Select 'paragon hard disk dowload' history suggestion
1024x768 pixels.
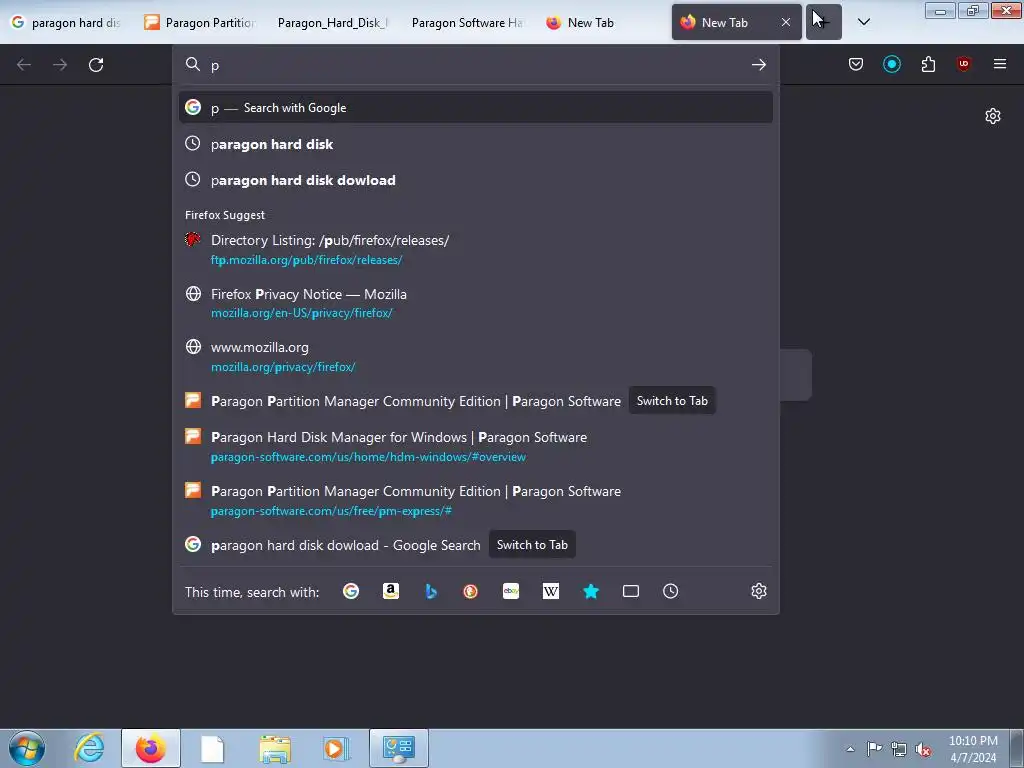tap(475, 180)
